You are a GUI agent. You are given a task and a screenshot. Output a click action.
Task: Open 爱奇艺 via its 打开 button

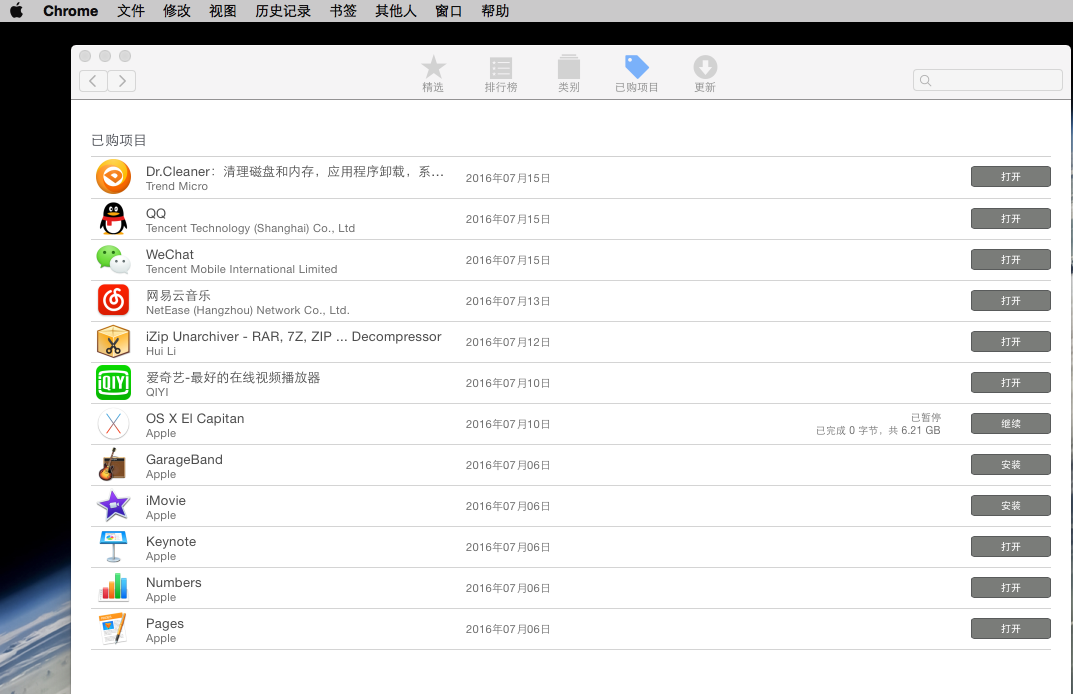pos(1011,383)
